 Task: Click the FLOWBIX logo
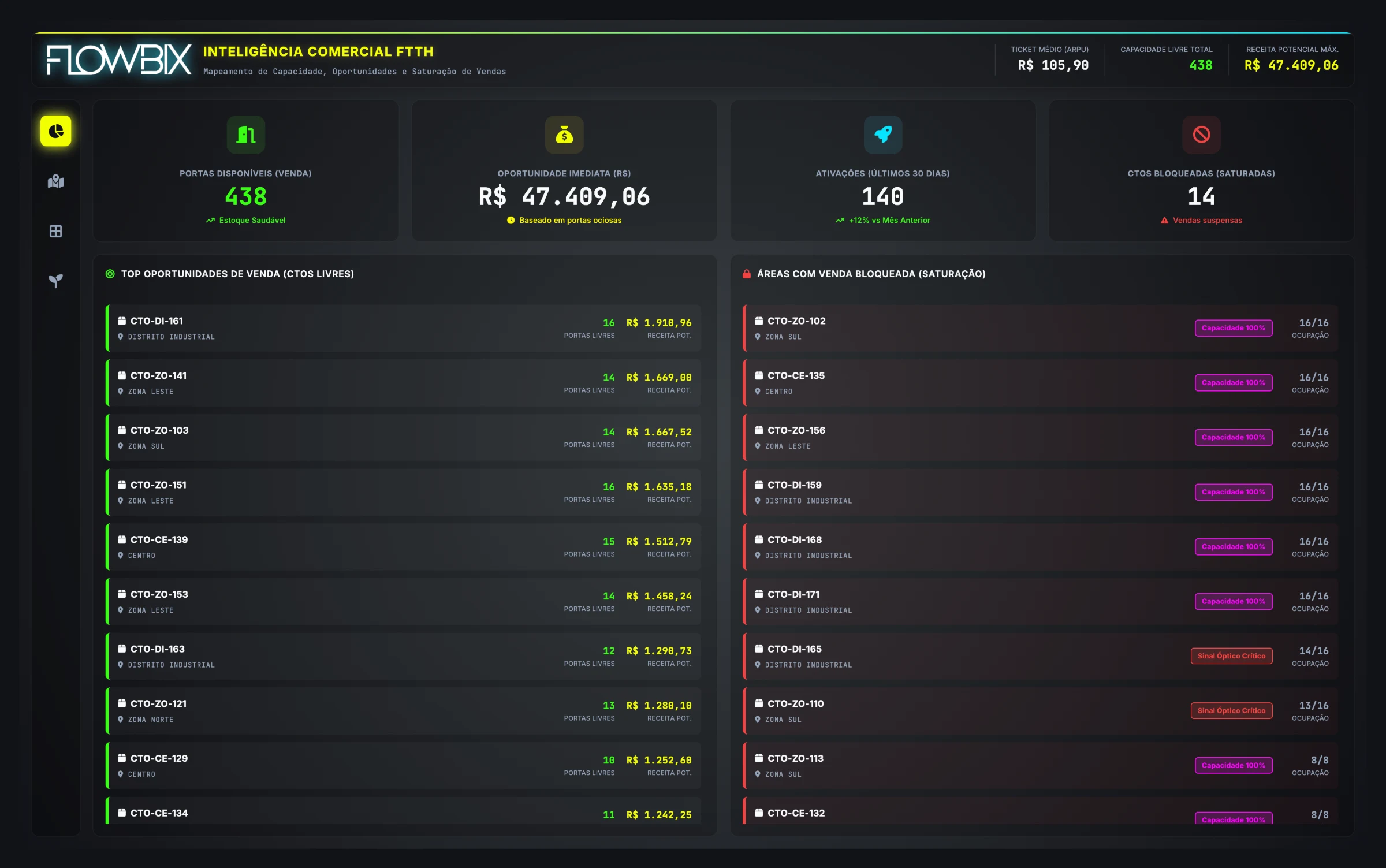[x=119, y=60]
